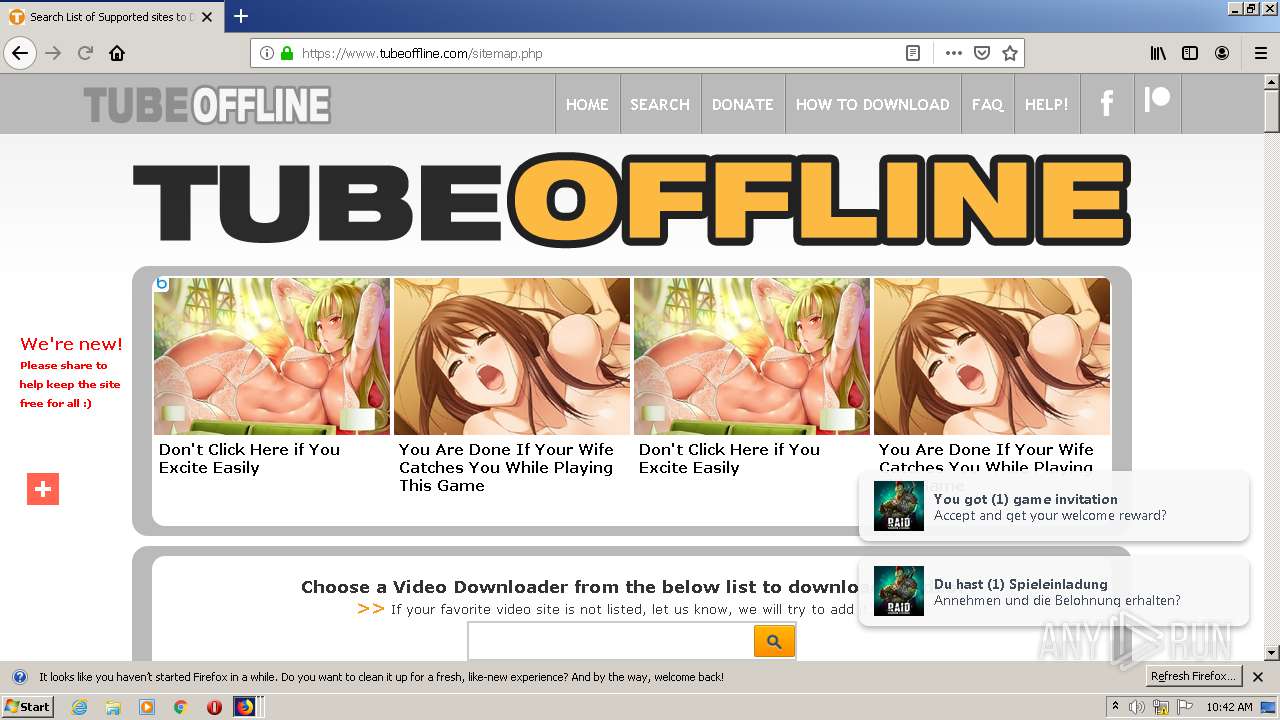Click the page scrollbar down arrow
Viewport: 1280px width, 720px height.
[1272, 653]
